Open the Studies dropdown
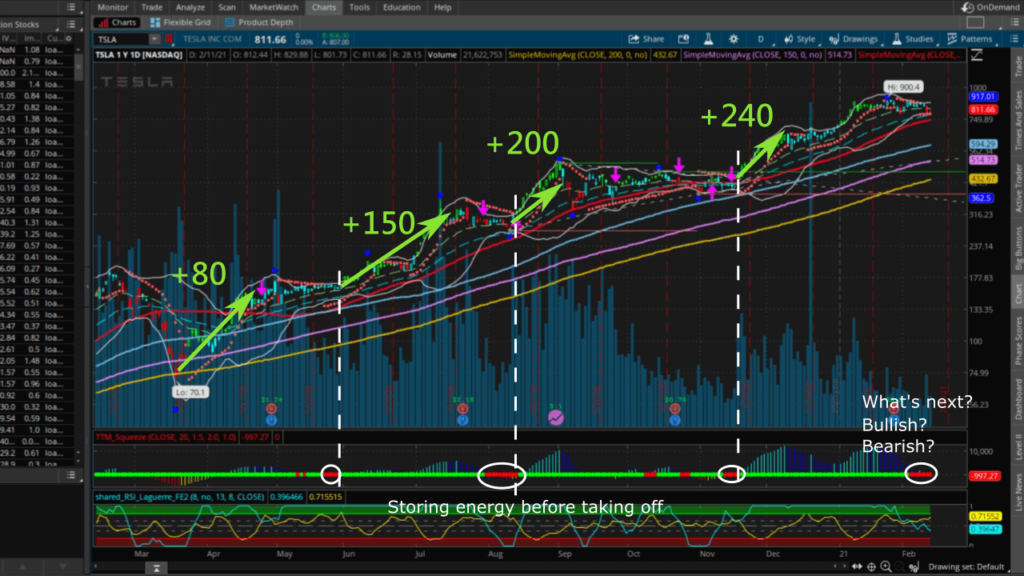This screenshot has height=576, width=1024. 913,39
